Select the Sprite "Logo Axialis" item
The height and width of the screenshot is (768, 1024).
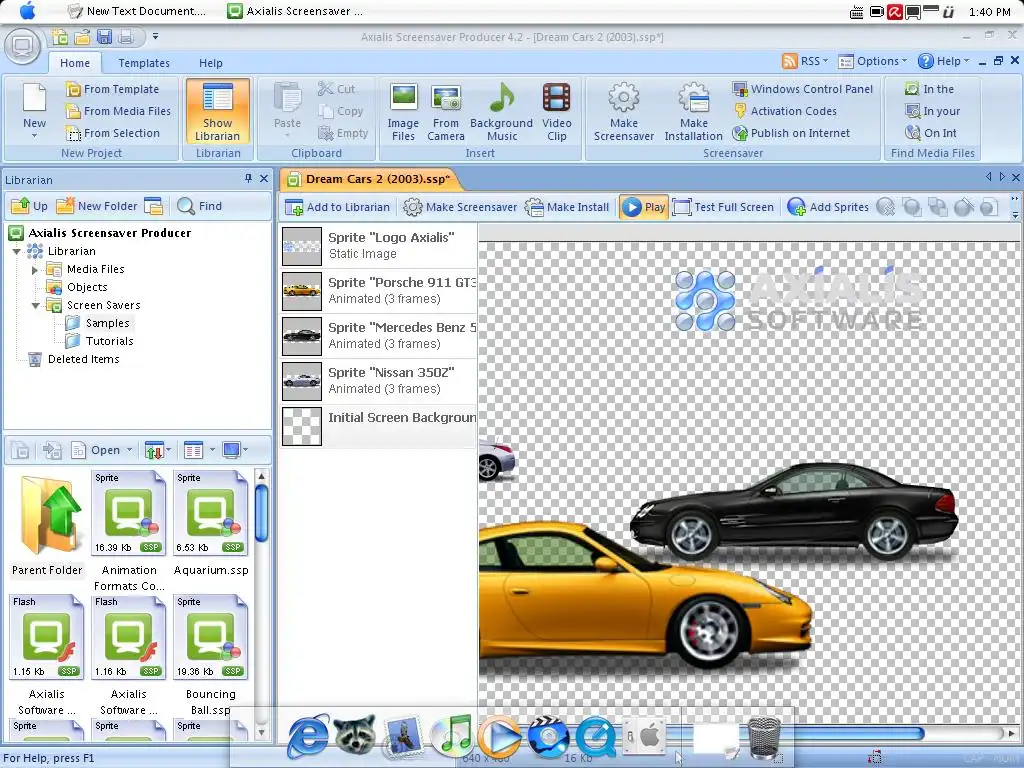point(379,246)
